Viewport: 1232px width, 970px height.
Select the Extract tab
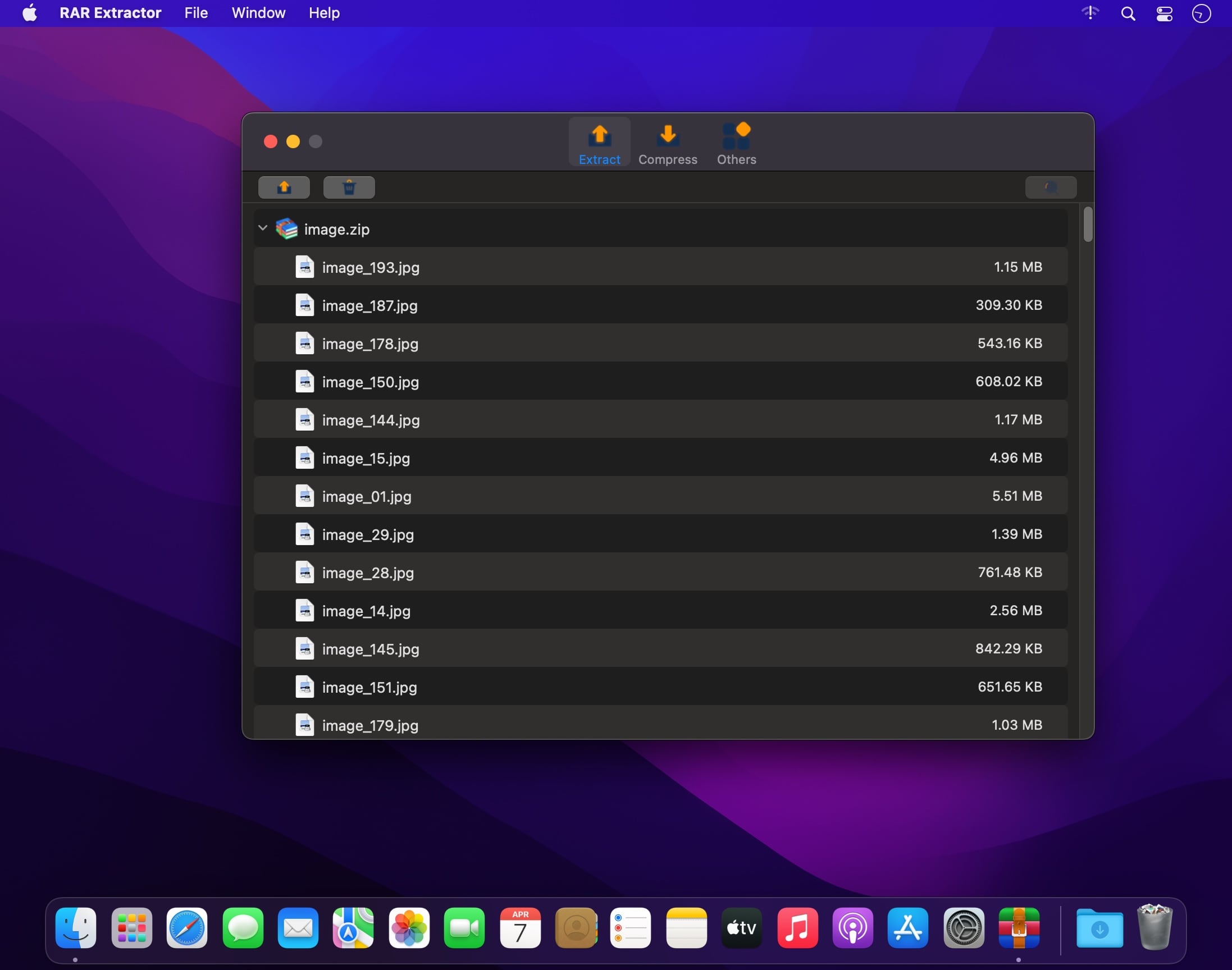point(599,144)
